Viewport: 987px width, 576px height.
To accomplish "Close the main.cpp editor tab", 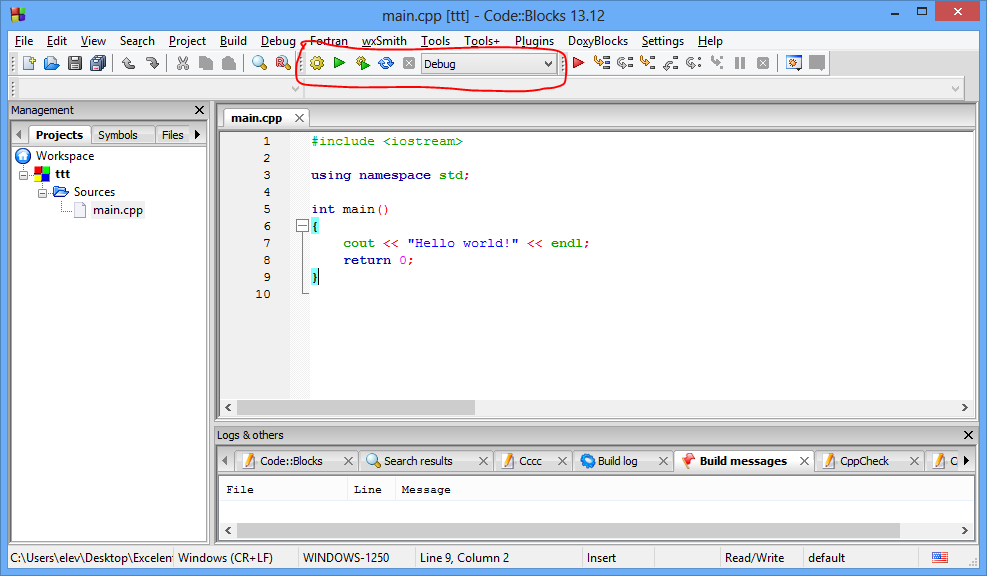I will (300, 118).
